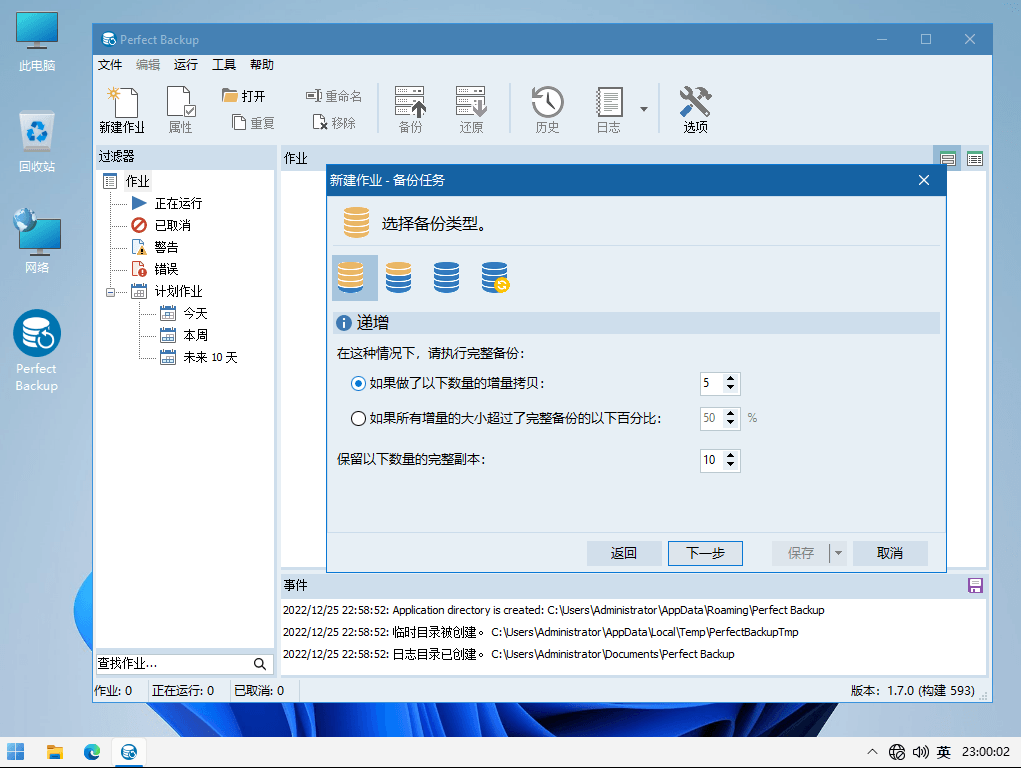Select the 本周 scheduled filter

point(195,335)
